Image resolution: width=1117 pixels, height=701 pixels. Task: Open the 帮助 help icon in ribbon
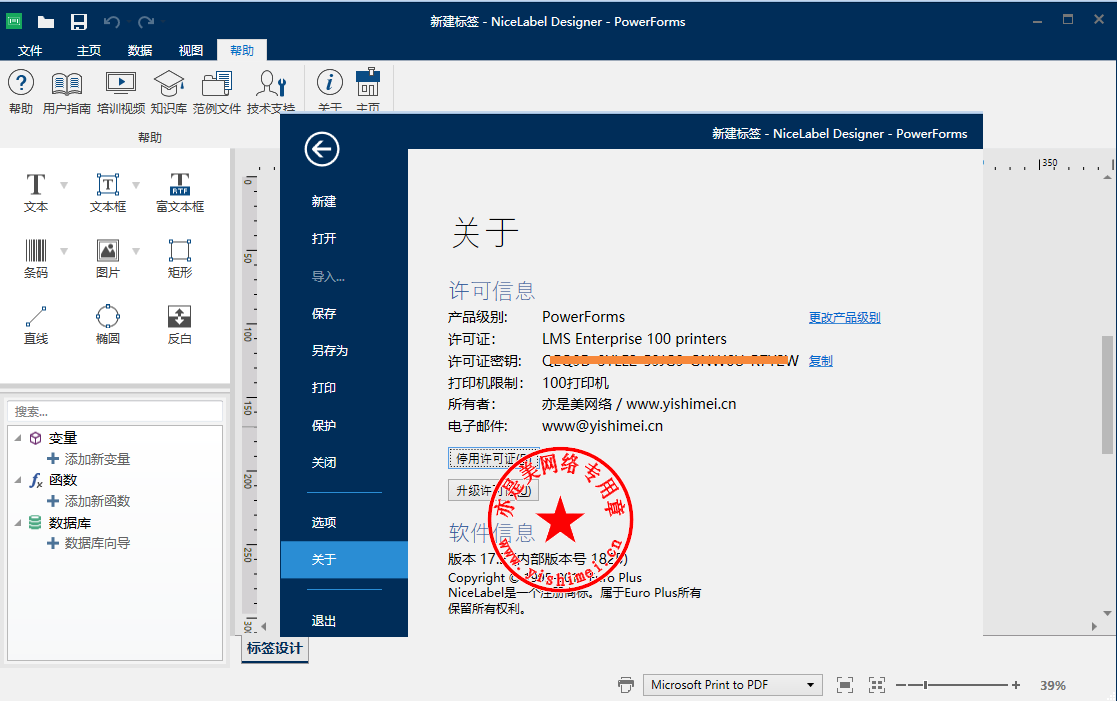[x=21, y=92]
